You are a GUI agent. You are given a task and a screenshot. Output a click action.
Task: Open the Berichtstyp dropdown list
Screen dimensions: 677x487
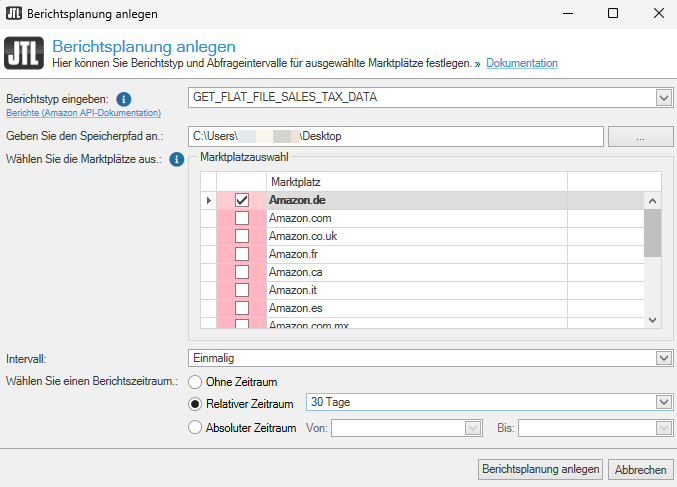(x=663, y=97)
